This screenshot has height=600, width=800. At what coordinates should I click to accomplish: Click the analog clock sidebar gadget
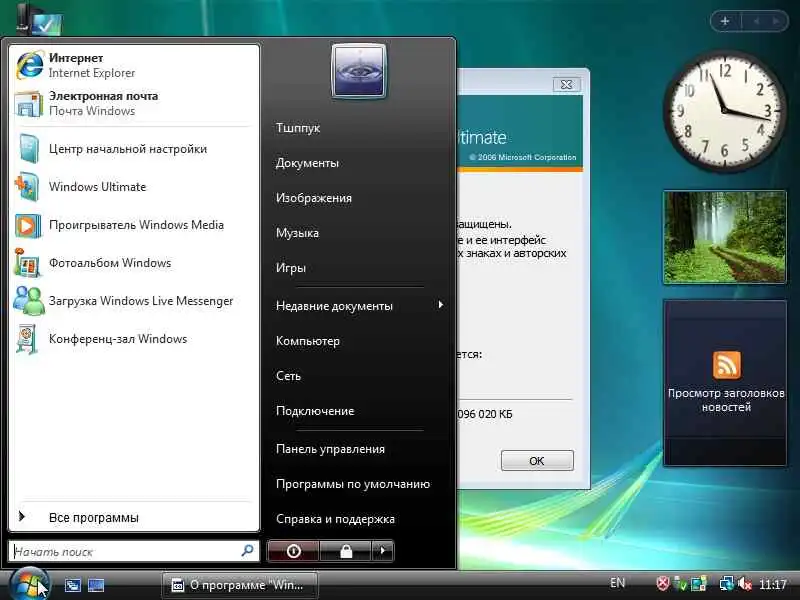[x=724, y=111]
